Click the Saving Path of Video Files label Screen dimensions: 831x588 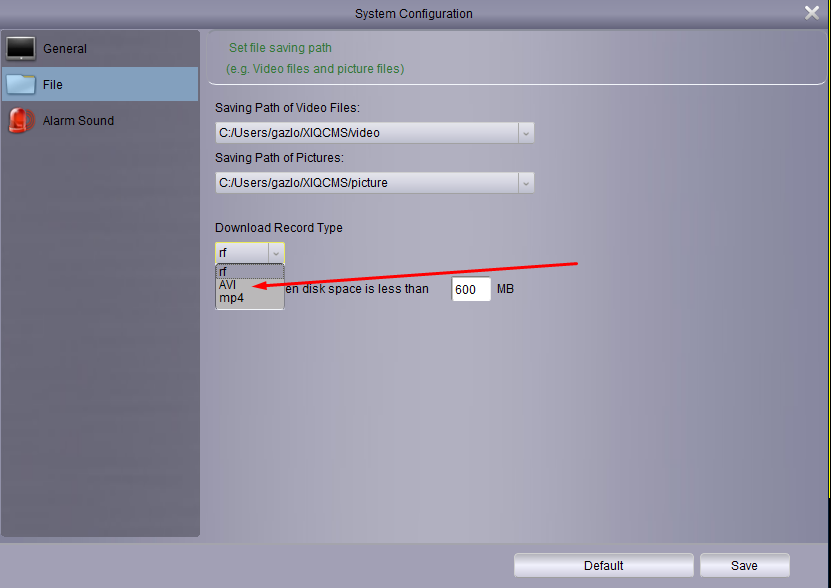[287, 108]
